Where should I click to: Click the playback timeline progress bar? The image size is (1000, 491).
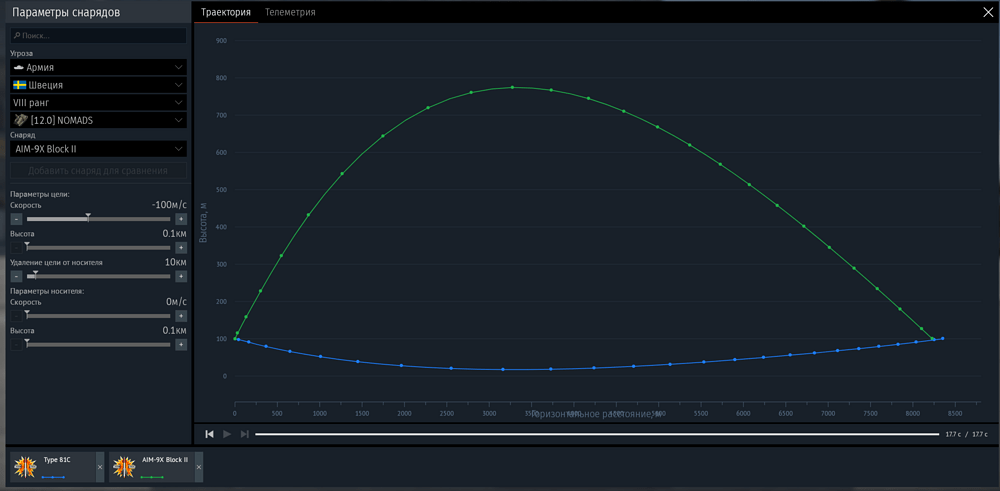pyautogui.click(x=597, y=434)
